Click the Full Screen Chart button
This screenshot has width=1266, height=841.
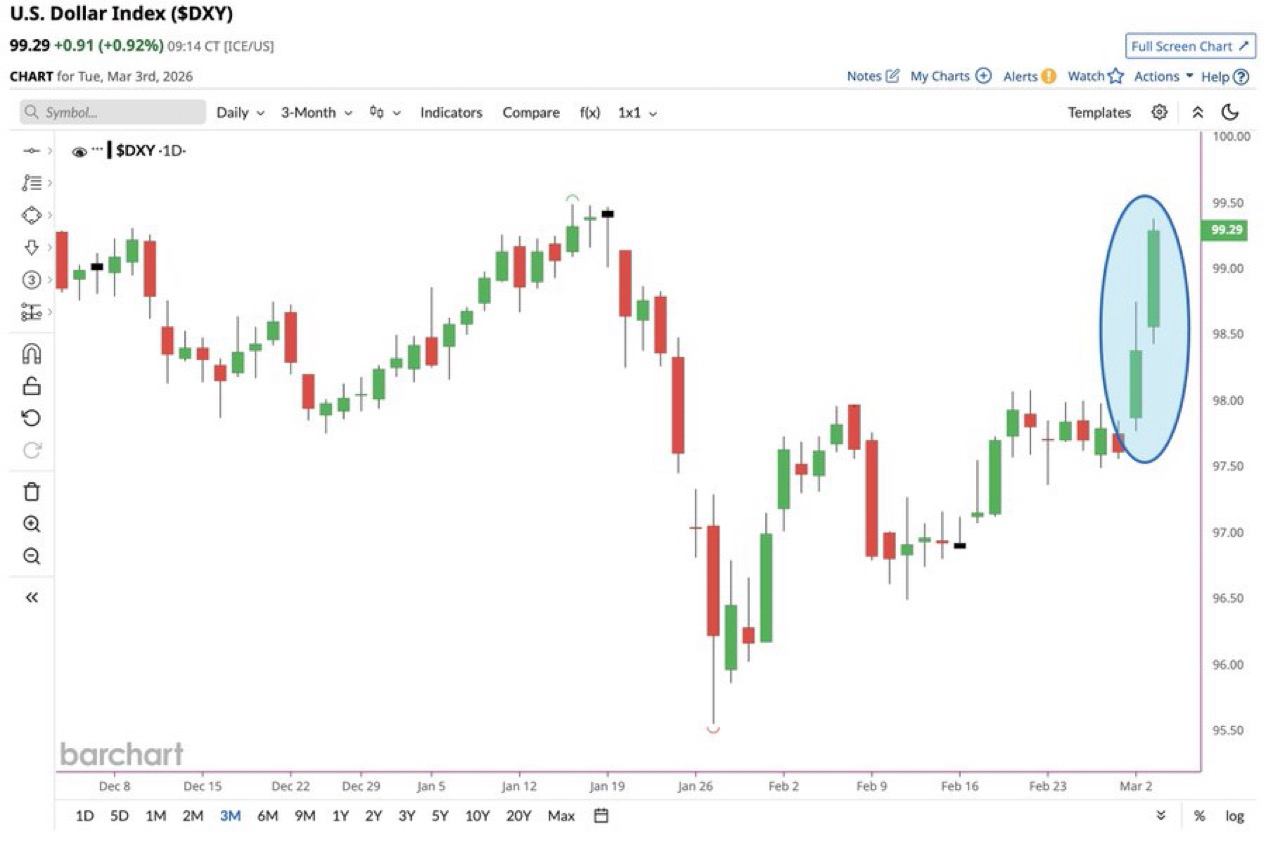pos(1190,46)
